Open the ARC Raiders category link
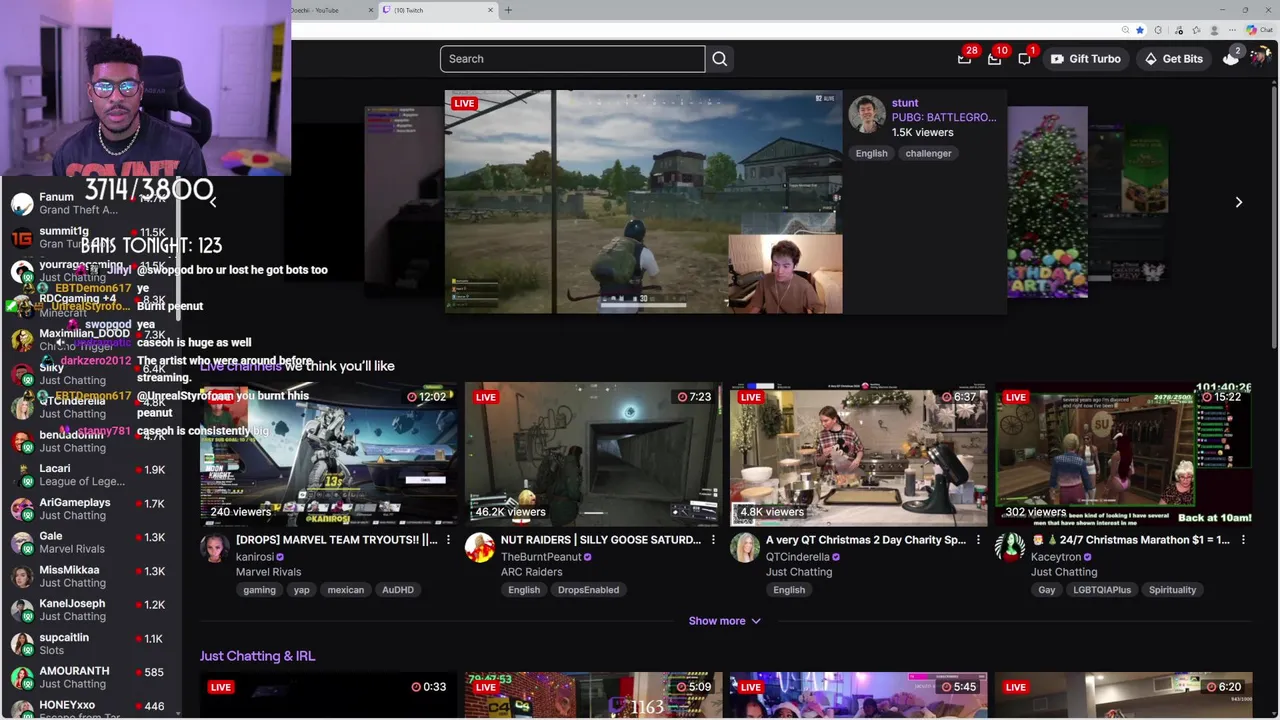The height and width of the screenshot is (720, 1280). tap(531, 572)
